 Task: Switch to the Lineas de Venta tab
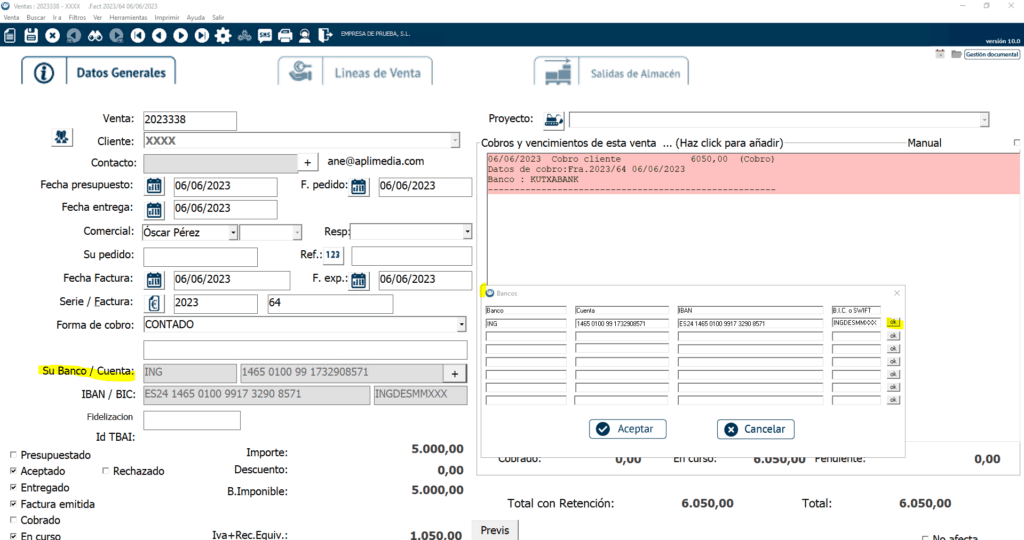pyautogui.click(x=356, y=73)
